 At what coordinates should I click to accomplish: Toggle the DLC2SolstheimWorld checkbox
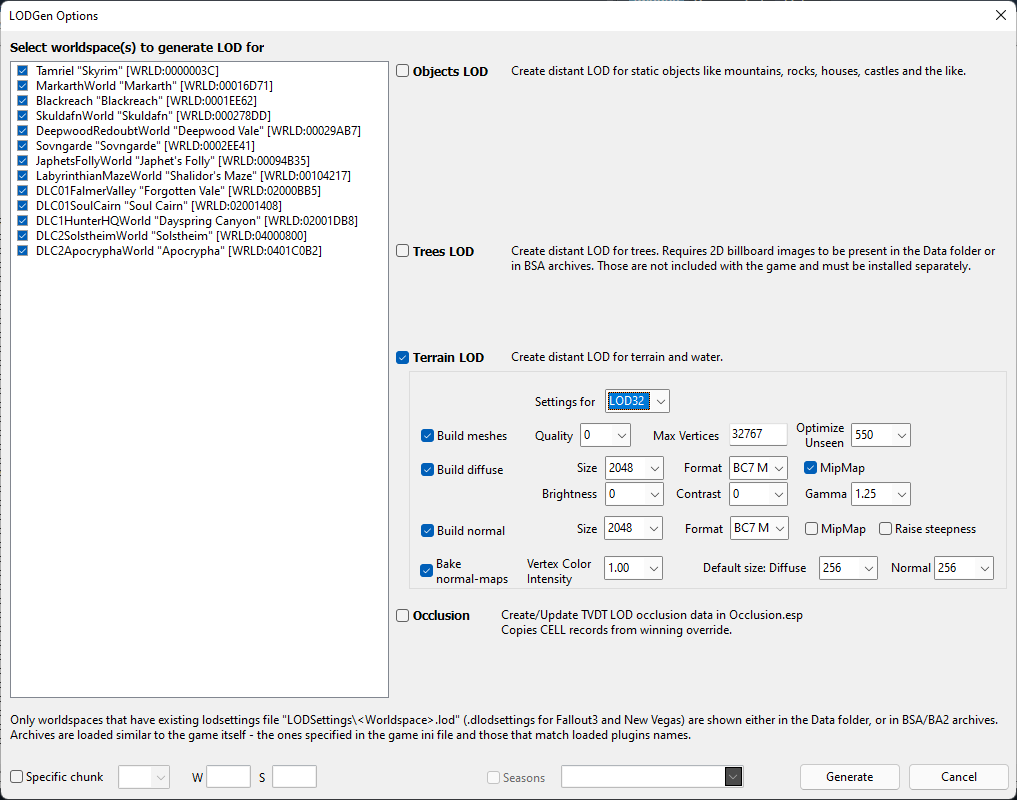click(x=23, y=236)
